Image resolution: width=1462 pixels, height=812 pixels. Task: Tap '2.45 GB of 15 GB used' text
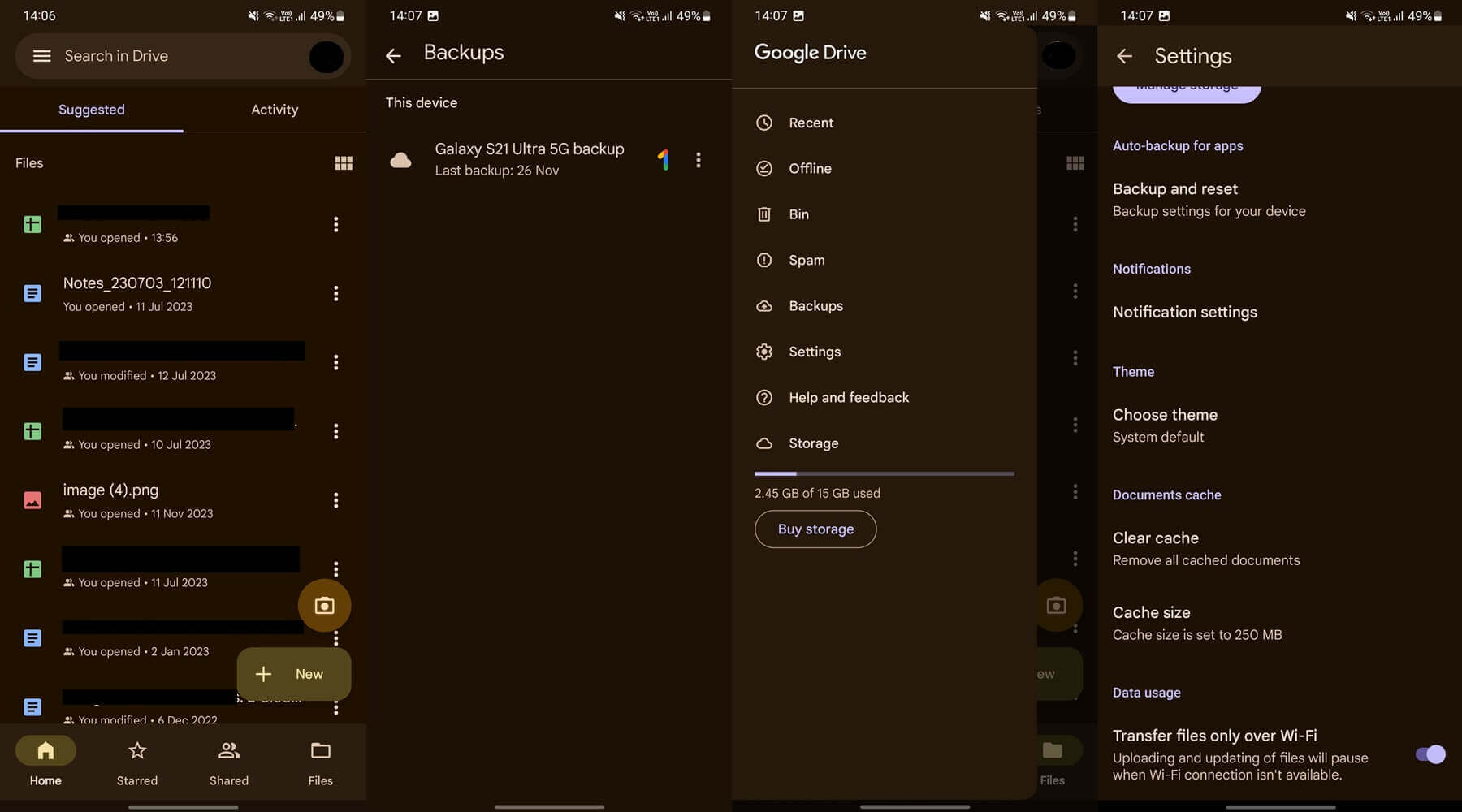pyautogui.click(x=817, y=493)
